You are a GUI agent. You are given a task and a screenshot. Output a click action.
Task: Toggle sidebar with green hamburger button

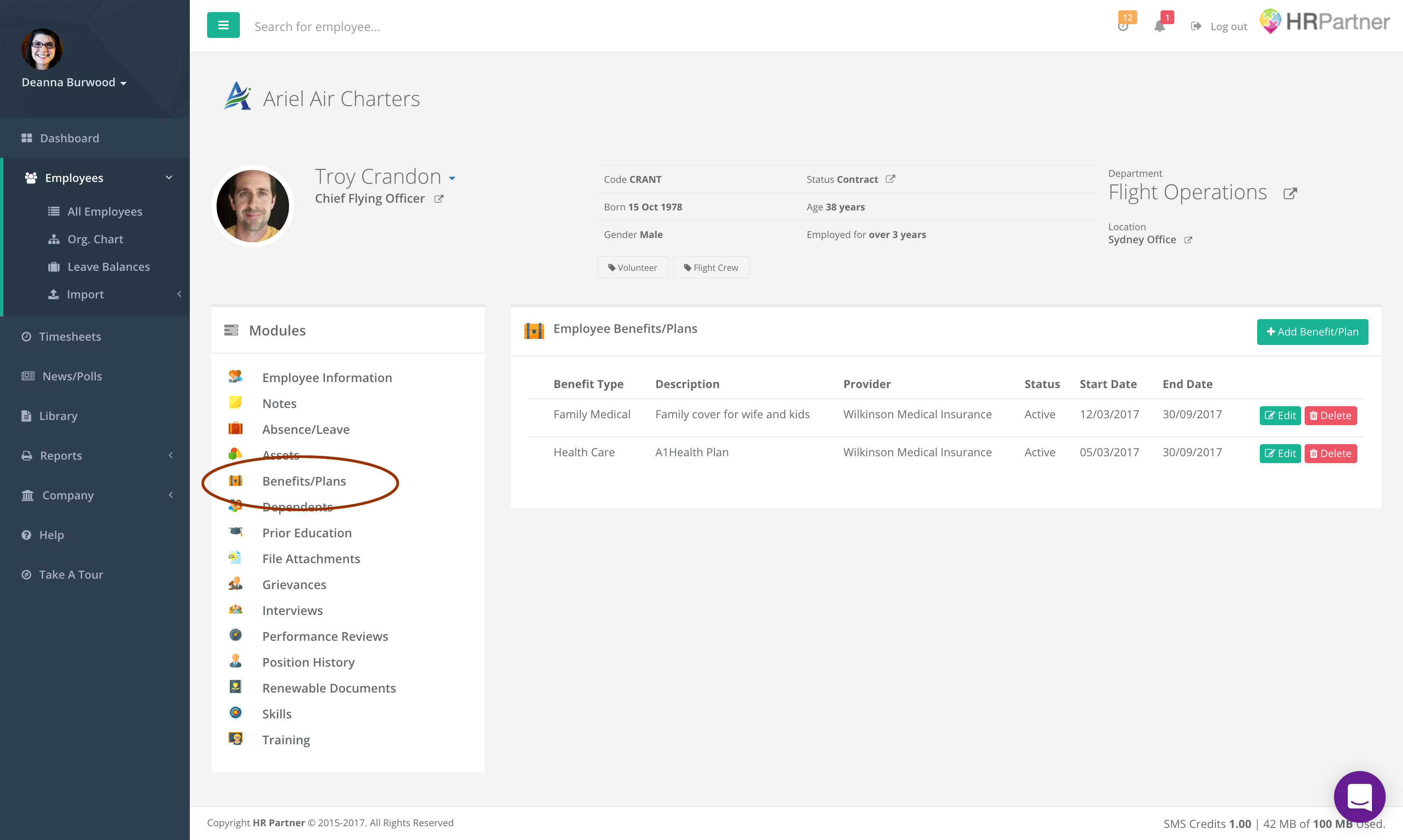223,25
